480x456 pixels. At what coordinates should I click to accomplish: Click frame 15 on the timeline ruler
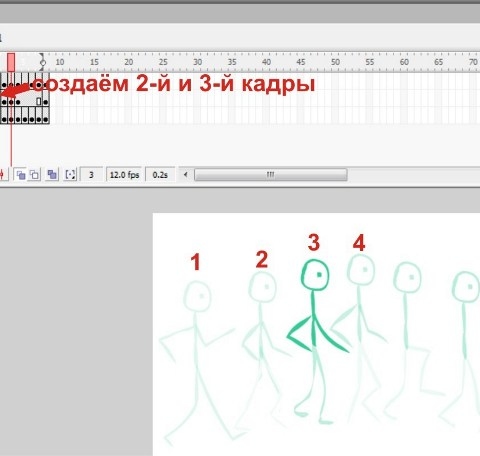94,62
